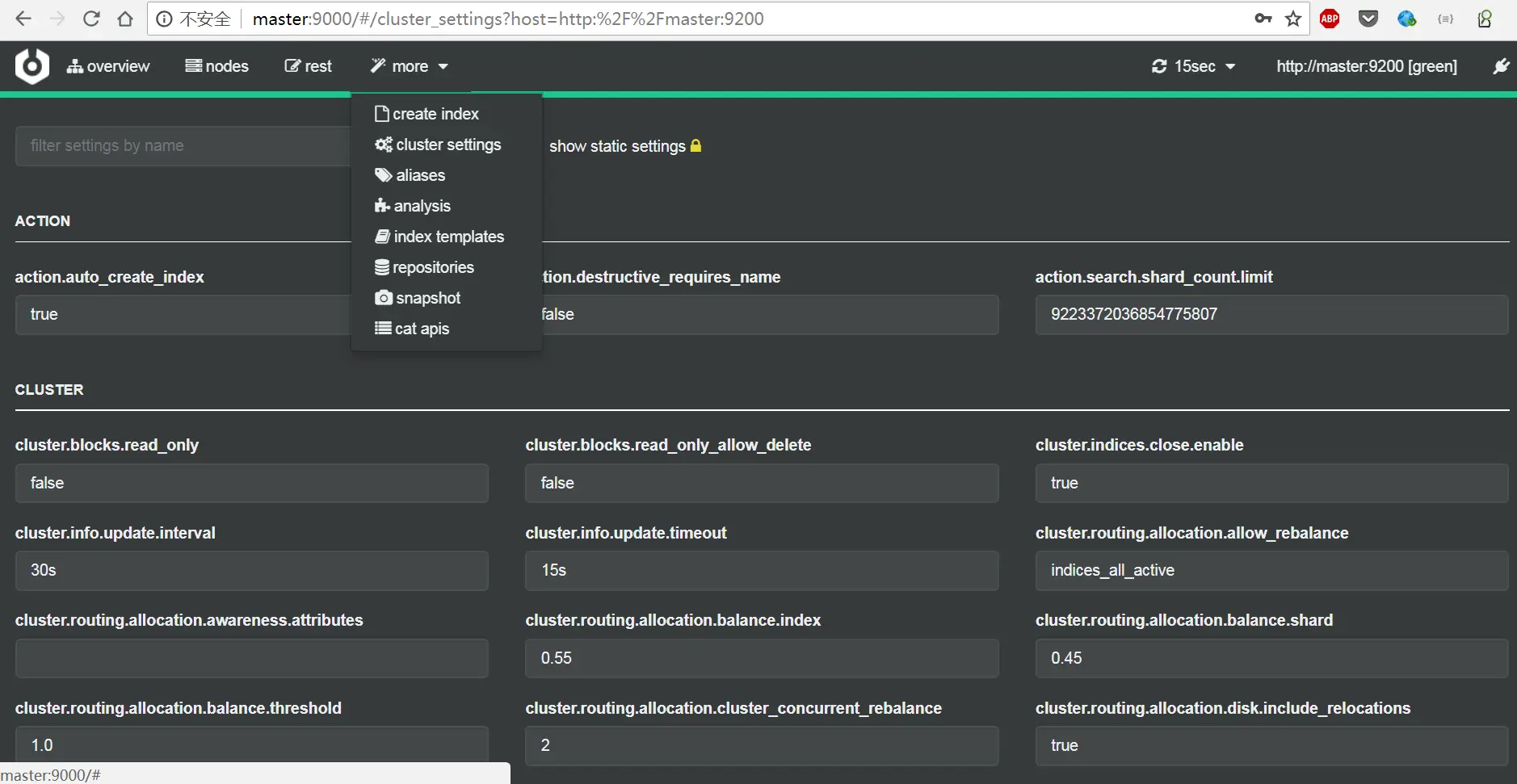
Task: Click the saved password key icon
Action: click(x=1263, y=19)
